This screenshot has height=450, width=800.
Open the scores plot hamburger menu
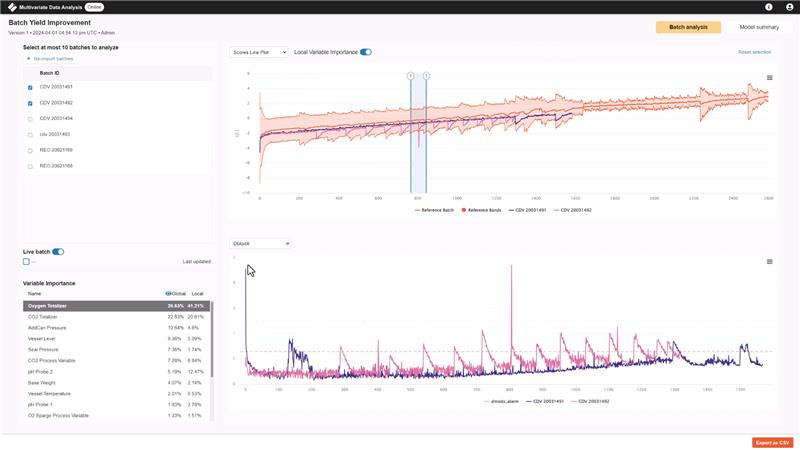769,78
